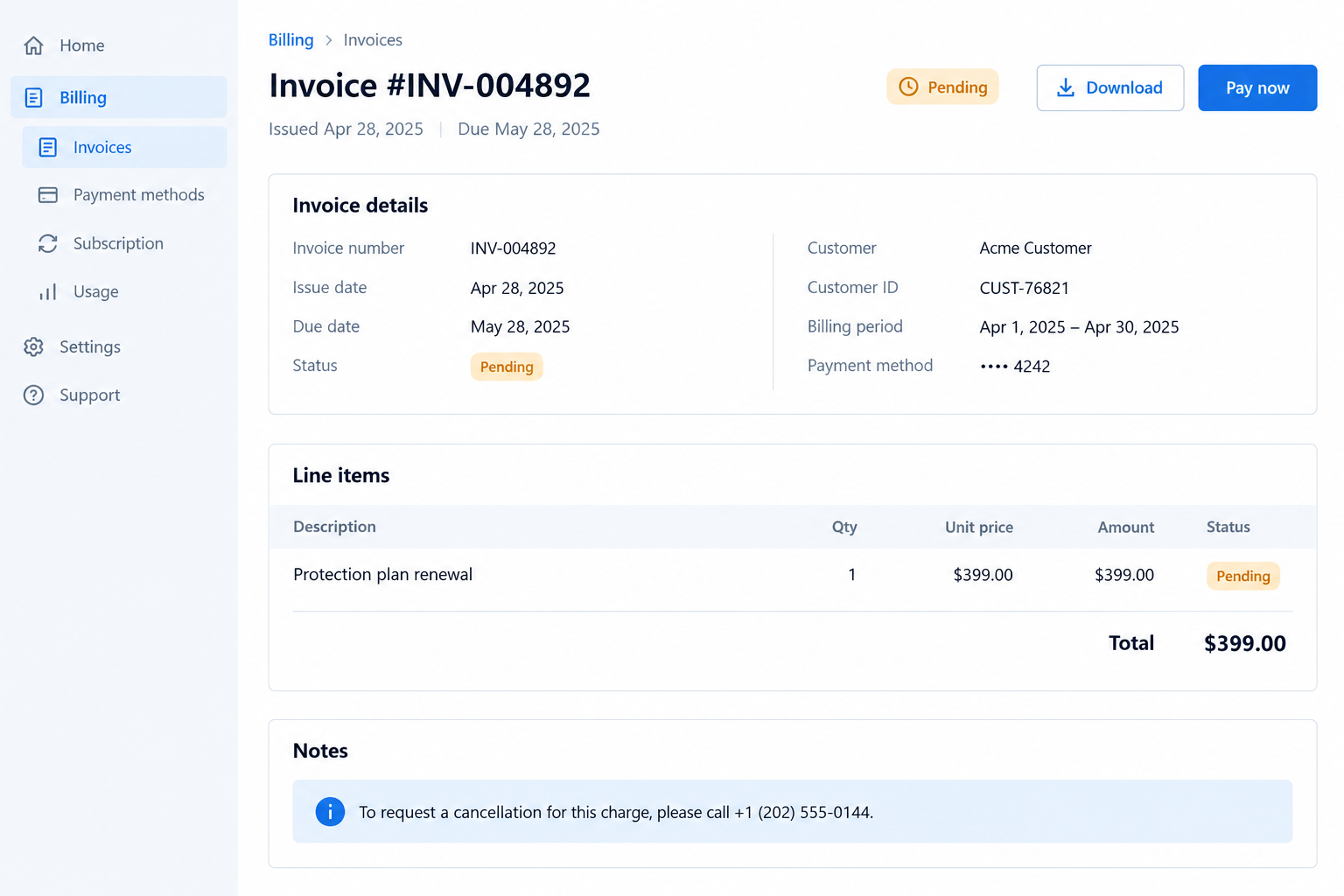This screenshot has width=1344, height=896.
Task: Click the Invoice #INV-004892 page title
Action: click(430, 85)
